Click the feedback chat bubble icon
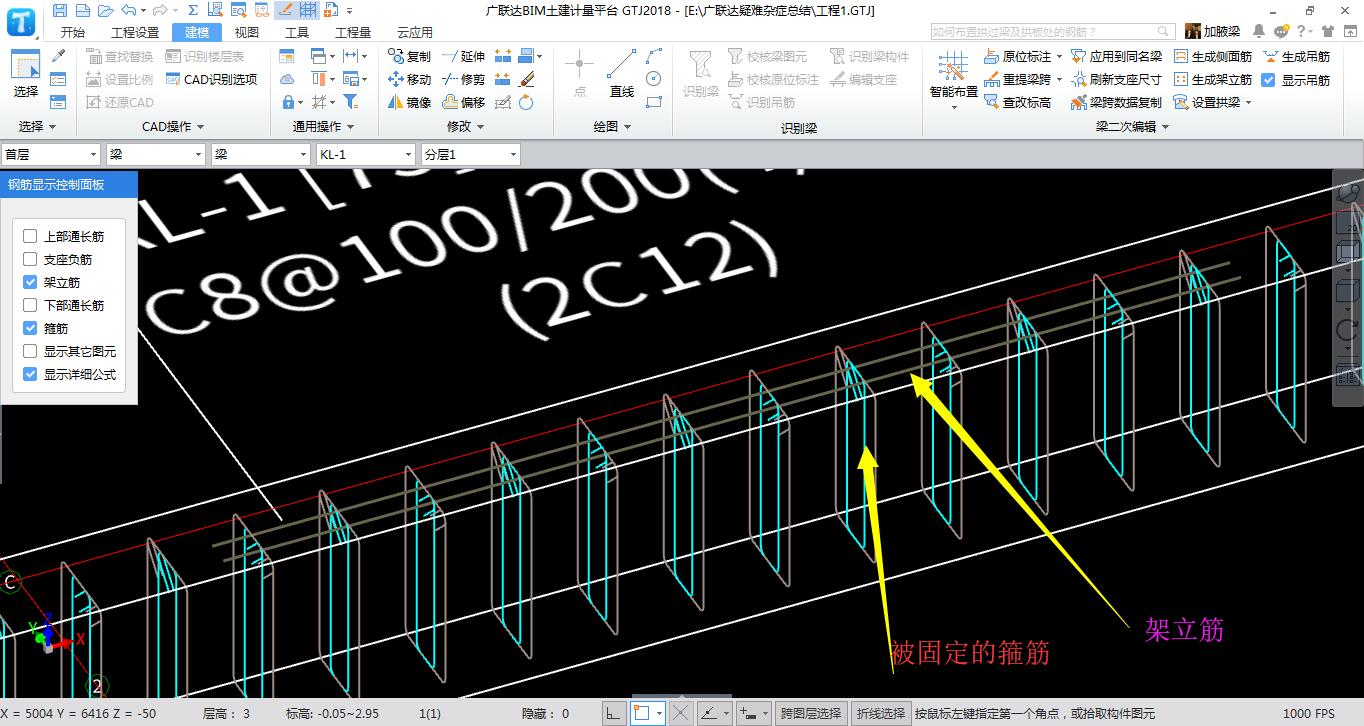The width and height of the screenshot is (1364, 726). click(1281, 32)
